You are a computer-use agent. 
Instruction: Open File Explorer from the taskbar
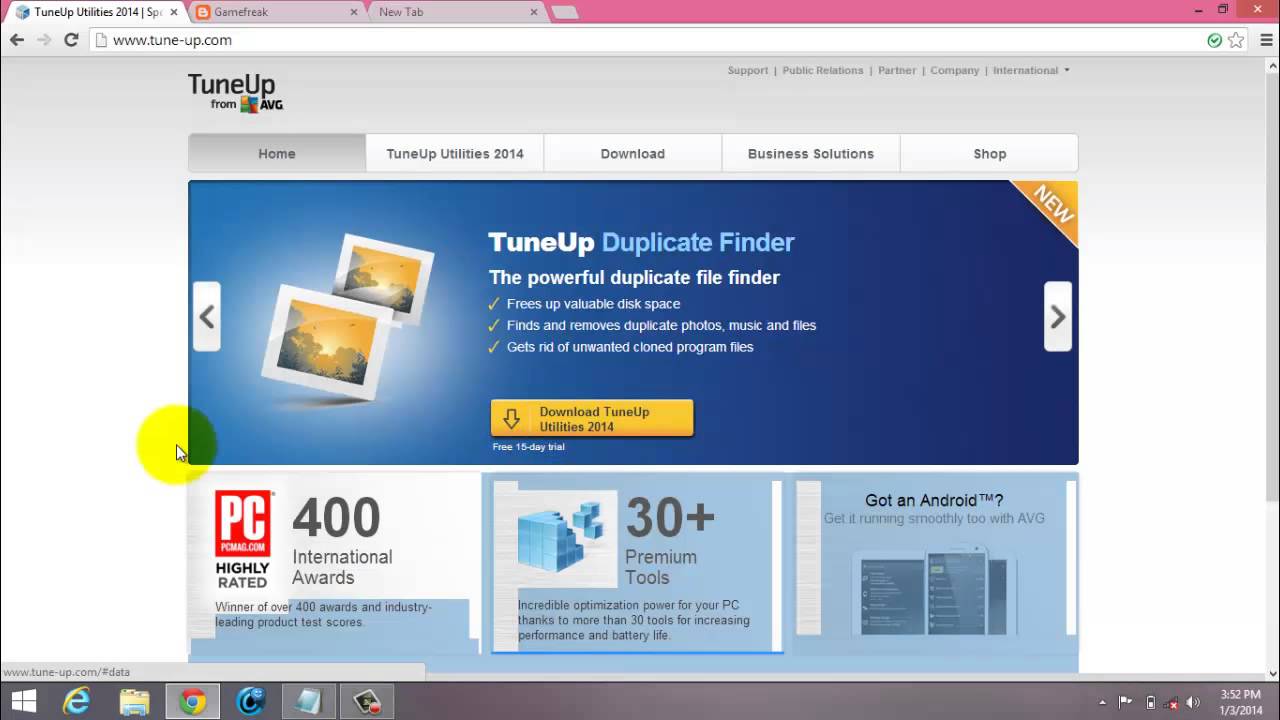tap(135, 702)
